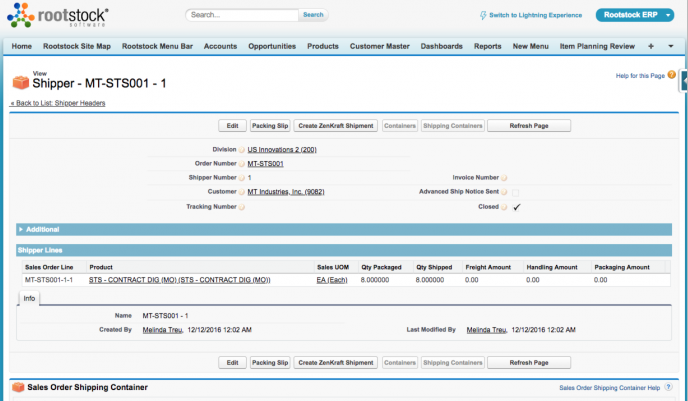Viewport: 688px width, 401px height.
Task: Click the bottom Refresh Page button
Action: [529, 363]
